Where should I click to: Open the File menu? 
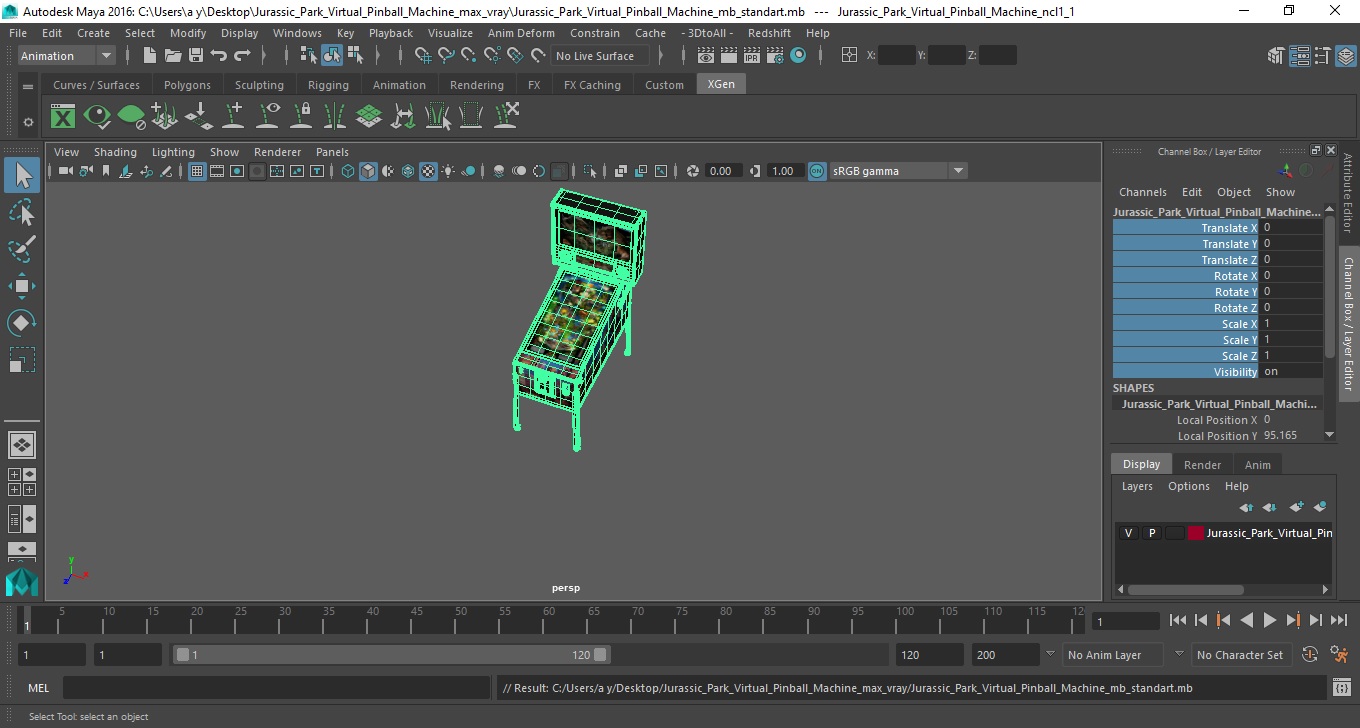click(x=18, y=33)
